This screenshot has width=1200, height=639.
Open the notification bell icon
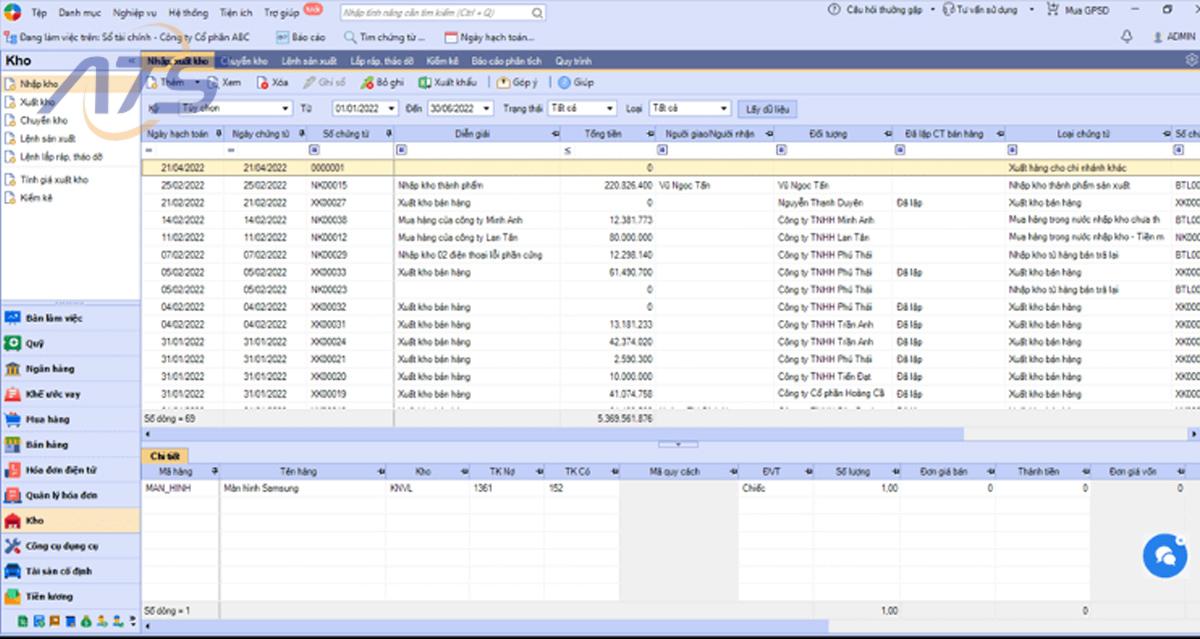[x=1127, y=37]
